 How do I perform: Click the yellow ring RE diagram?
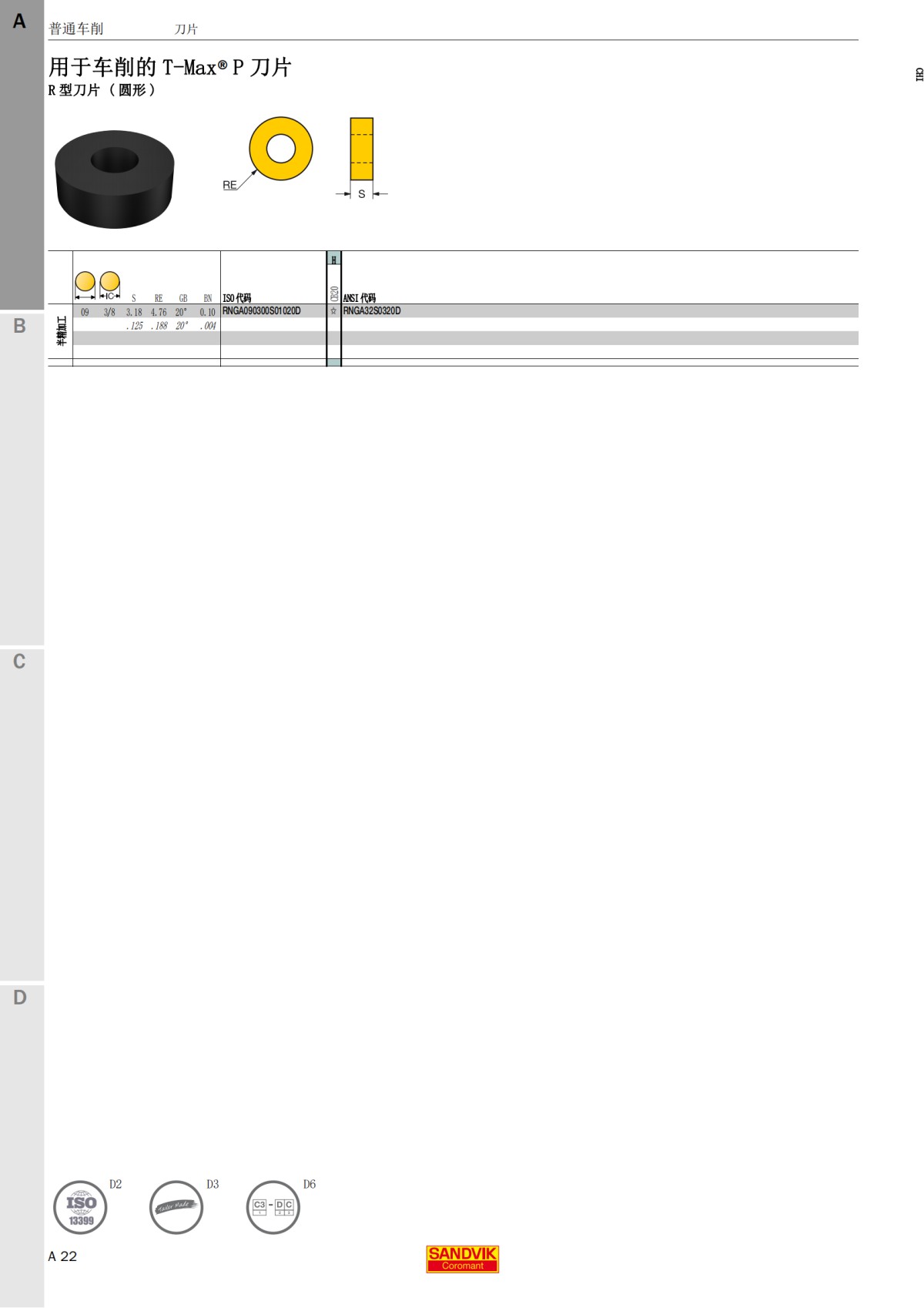280,149
